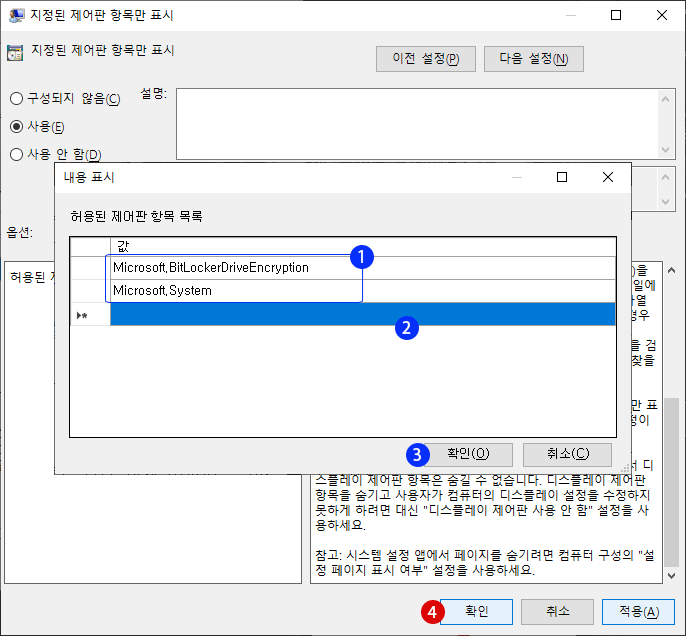Click the 이전 설정(P) button
Screen dimensions: 686x636
click(x=426, y=59)
